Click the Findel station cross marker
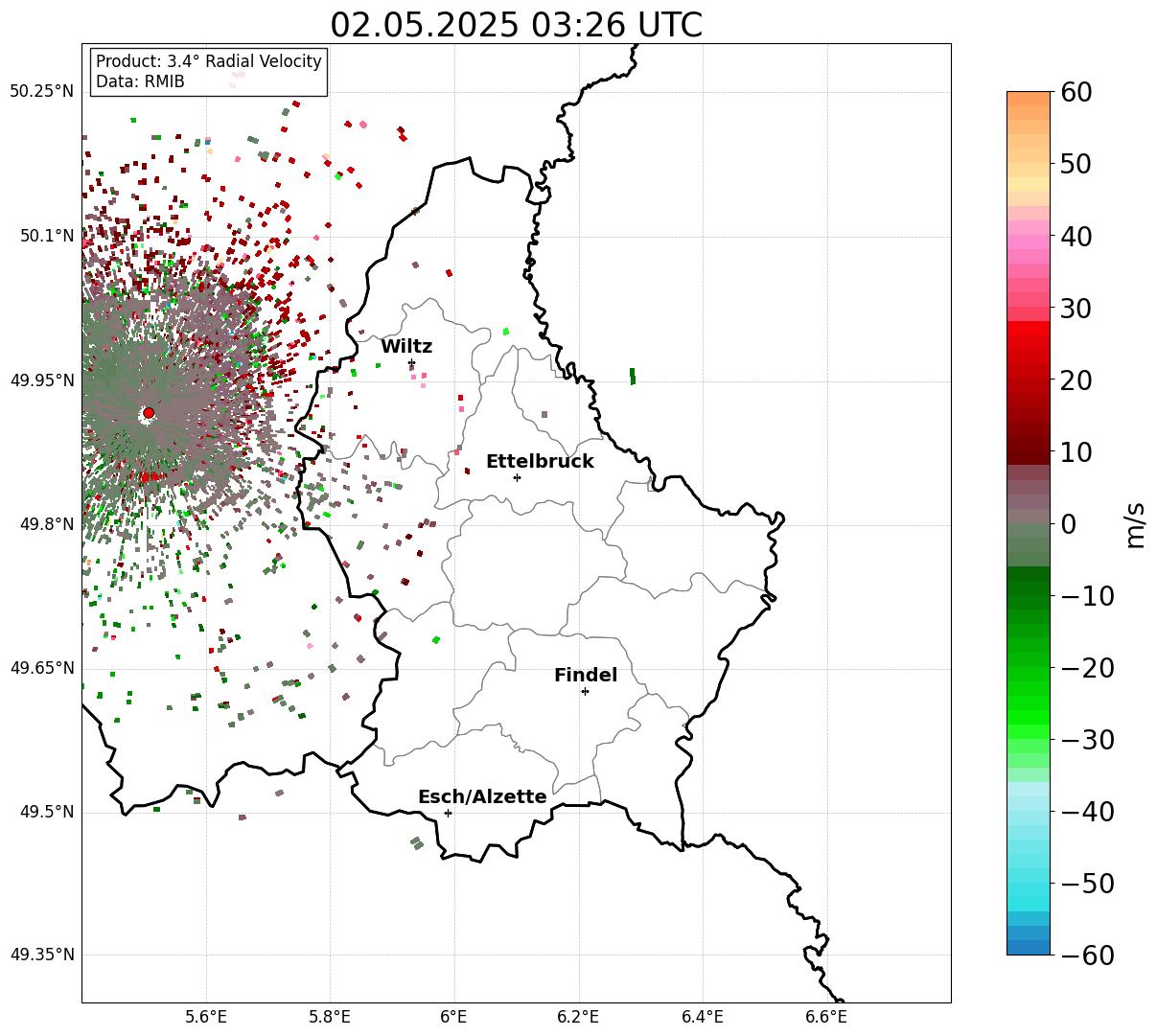Image resolution: width=1157 pixels, height=1036 pixels. tap(585, 691)
